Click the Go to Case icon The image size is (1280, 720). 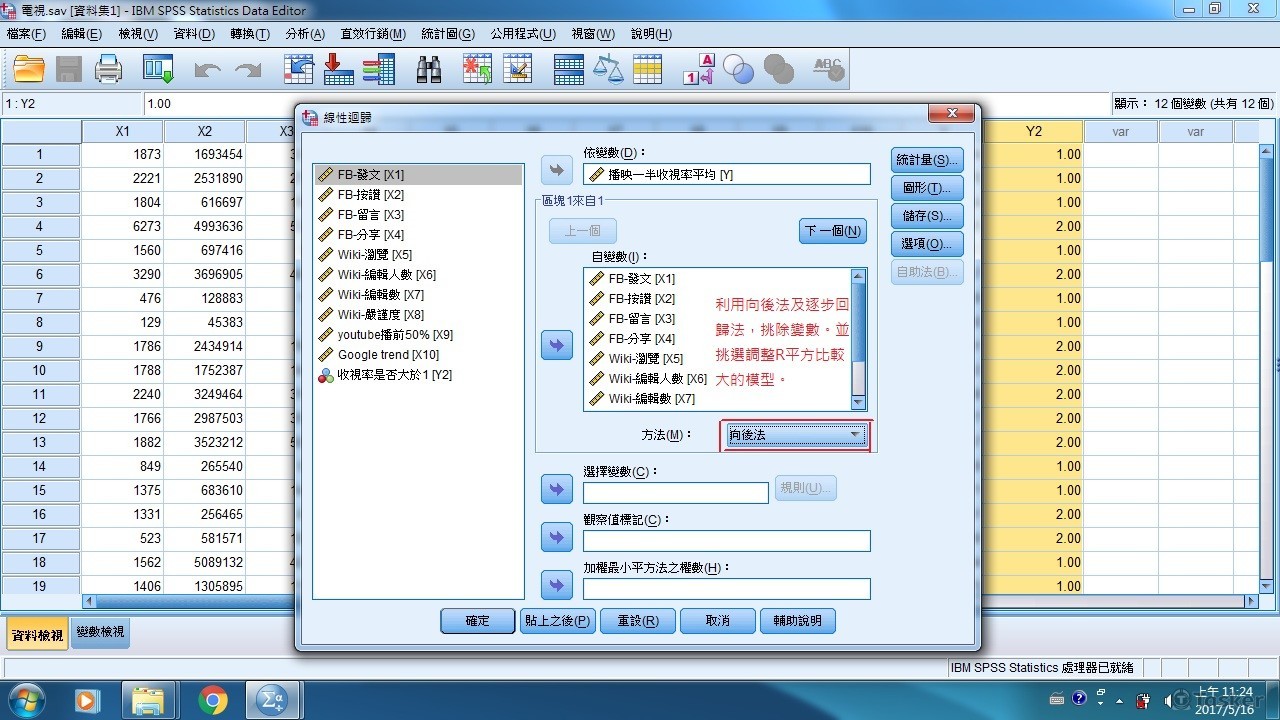[298, 69]
